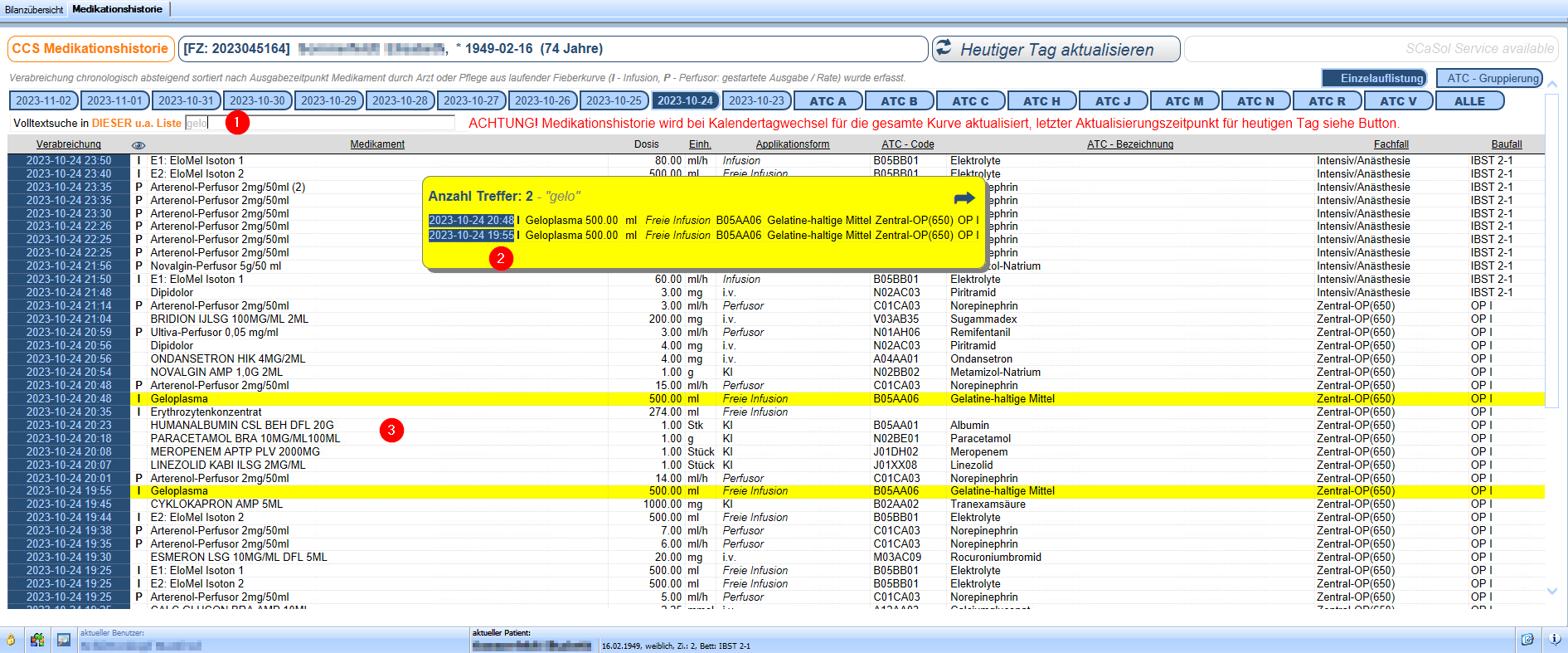1568x653 pixels.
Task: Open day tab 2023-10-23
Action: coord(757,100)
